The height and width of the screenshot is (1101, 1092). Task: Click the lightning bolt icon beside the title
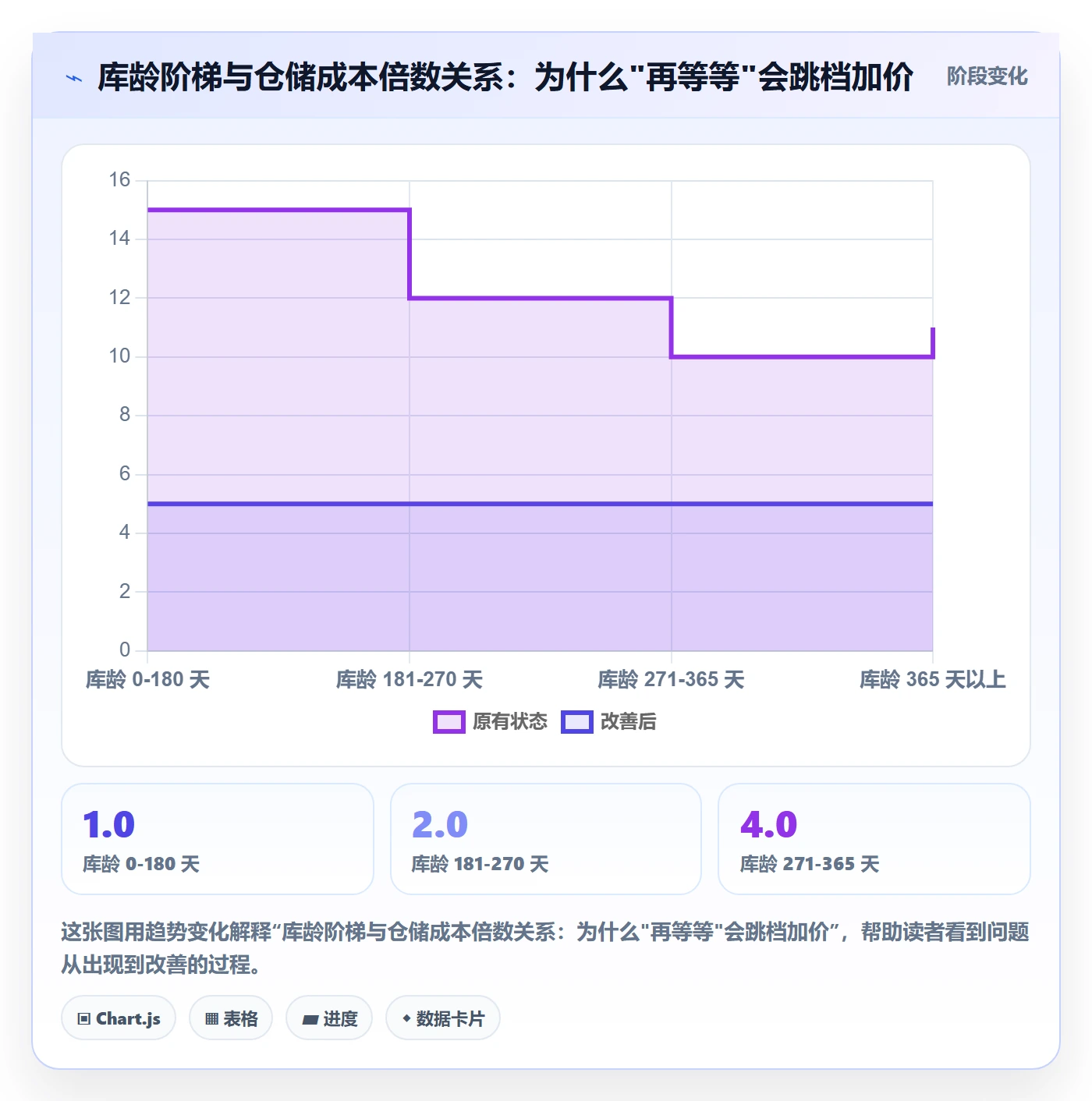74,78
